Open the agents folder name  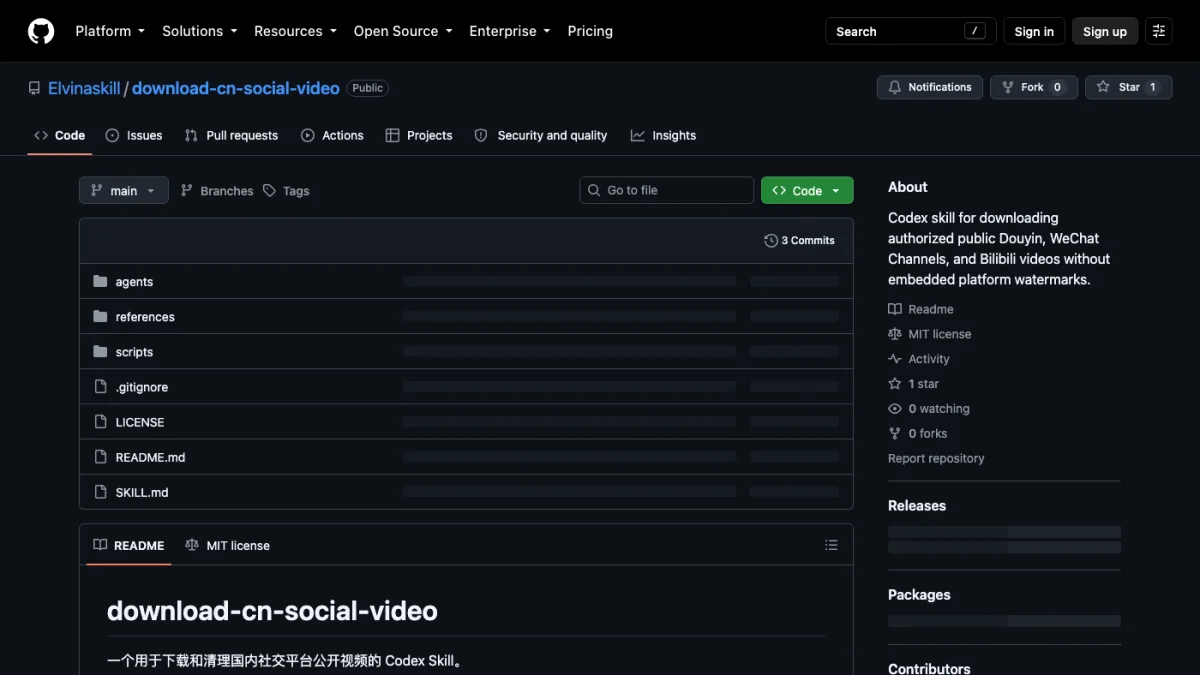click(x=134, y=282)
